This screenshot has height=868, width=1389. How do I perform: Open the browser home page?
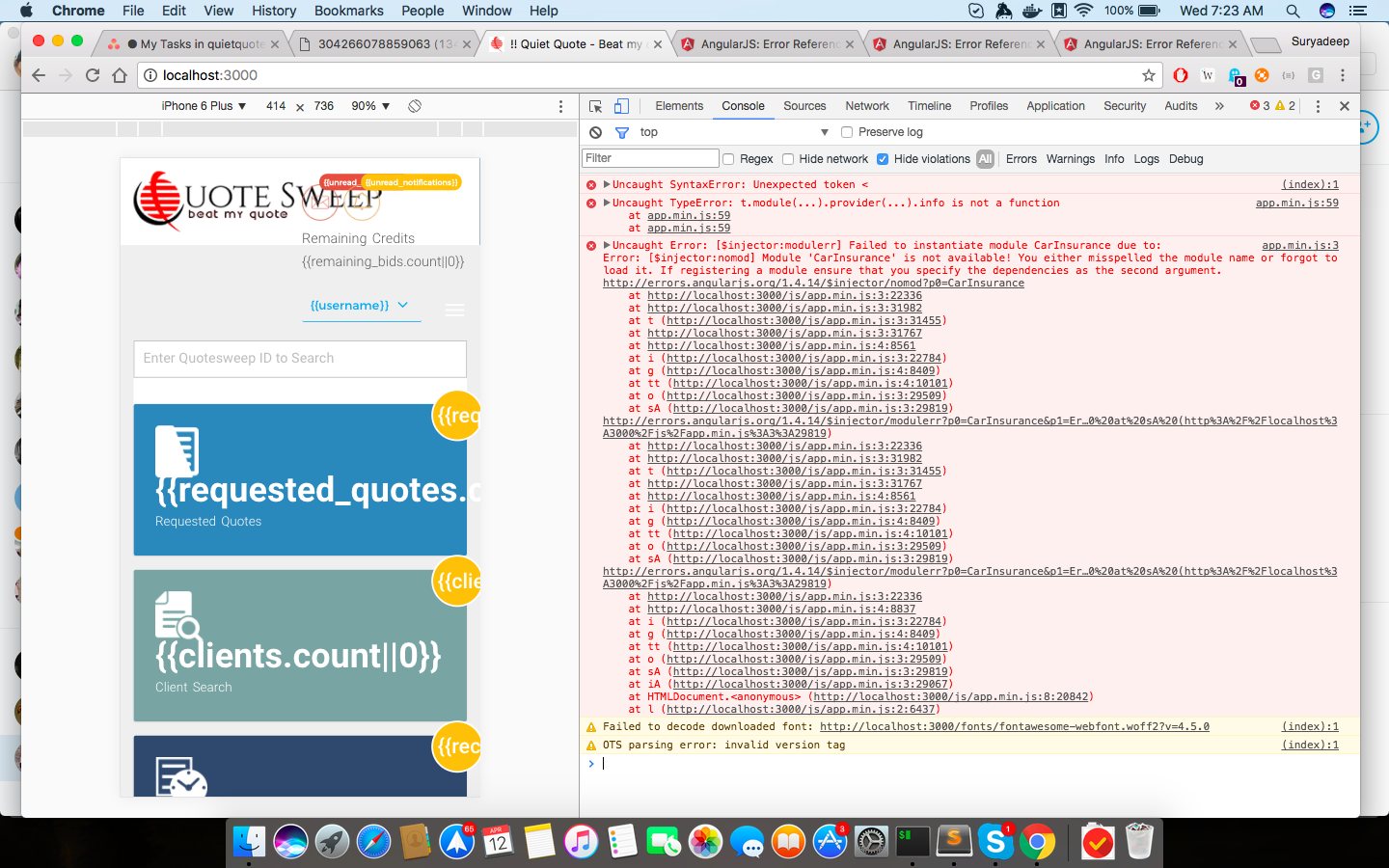point(120,75)
